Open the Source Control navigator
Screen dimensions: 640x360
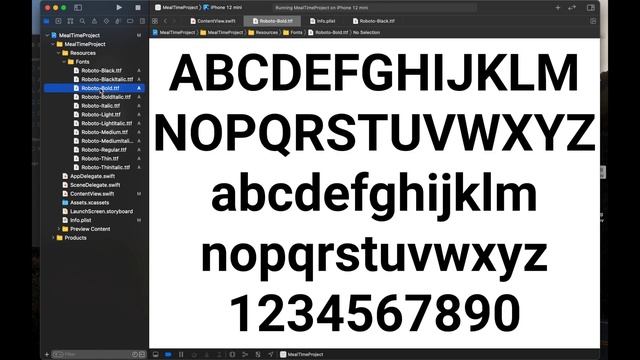tap(58, 21)
